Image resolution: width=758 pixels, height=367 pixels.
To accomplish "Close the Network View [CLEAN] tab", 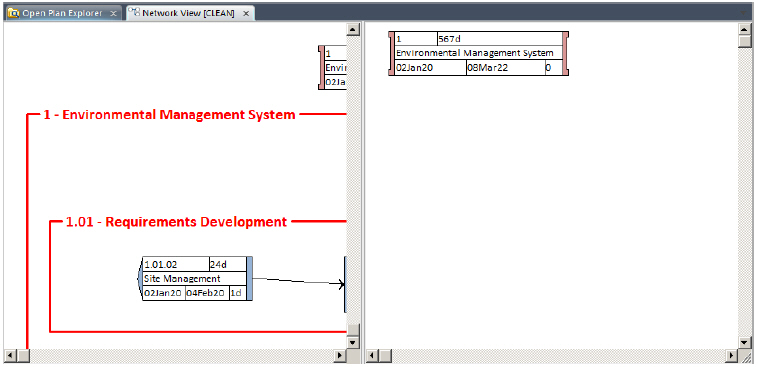I will pos(246,14).
